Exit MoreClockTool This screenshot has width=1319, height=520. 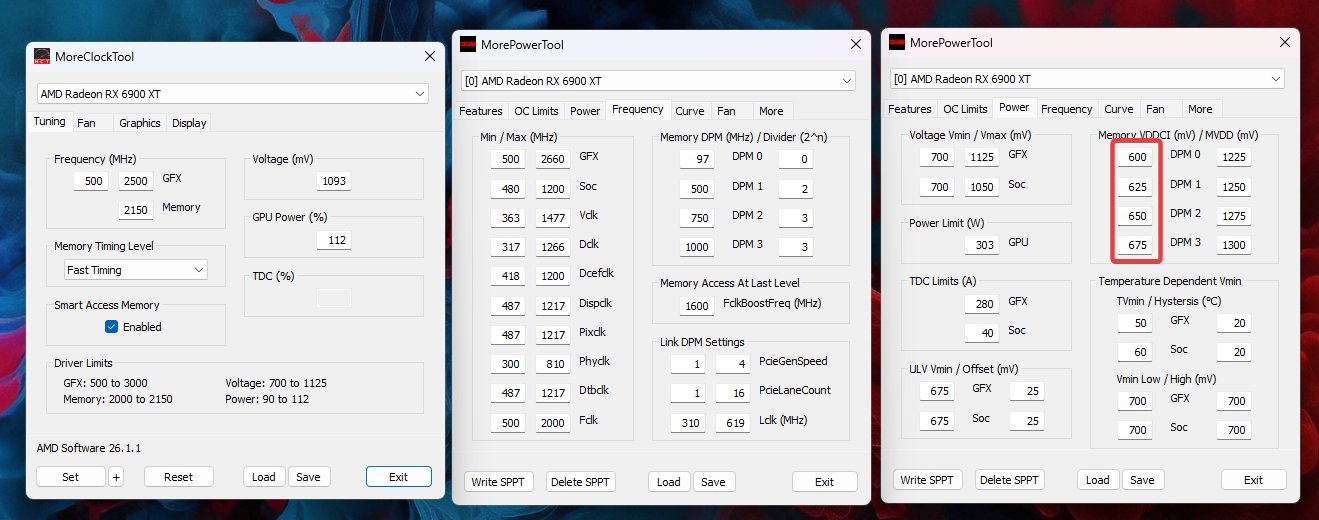tap(398, 477)
